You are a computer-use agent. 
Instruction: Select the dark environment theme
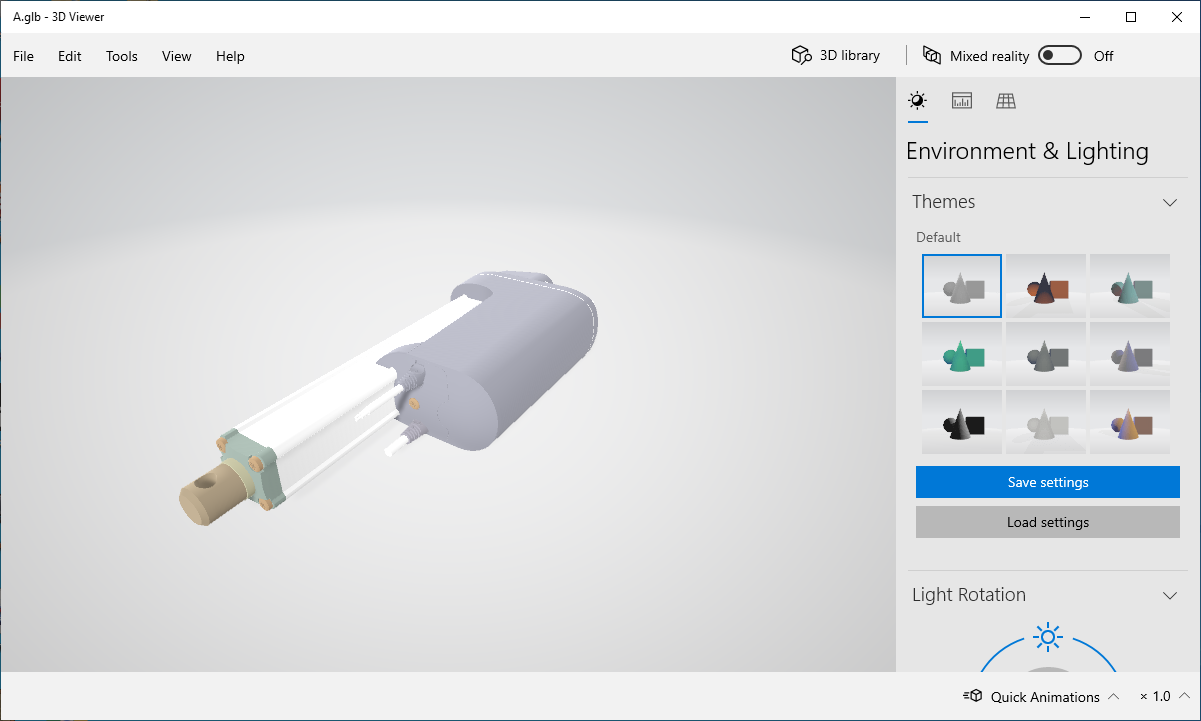coord(961,421)
